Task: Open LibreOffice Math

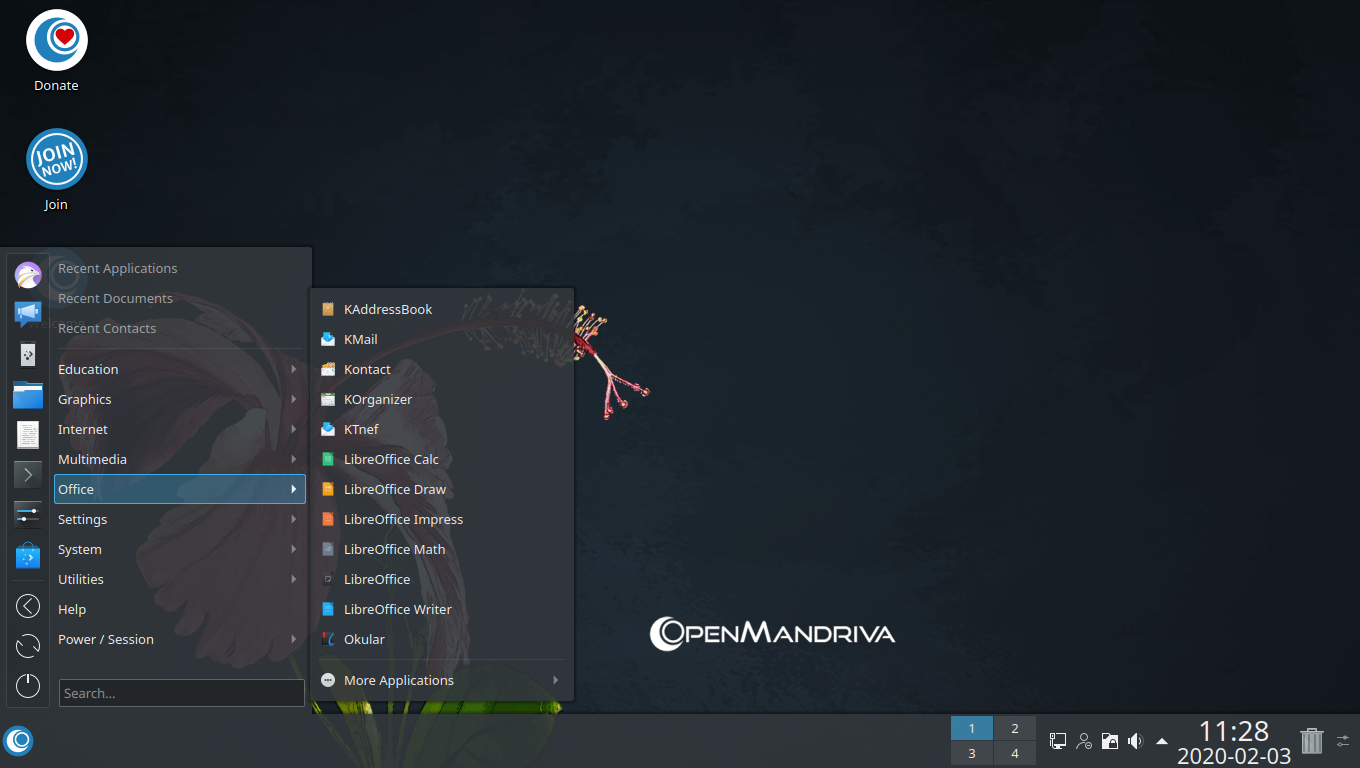Action: coord(442,549)
